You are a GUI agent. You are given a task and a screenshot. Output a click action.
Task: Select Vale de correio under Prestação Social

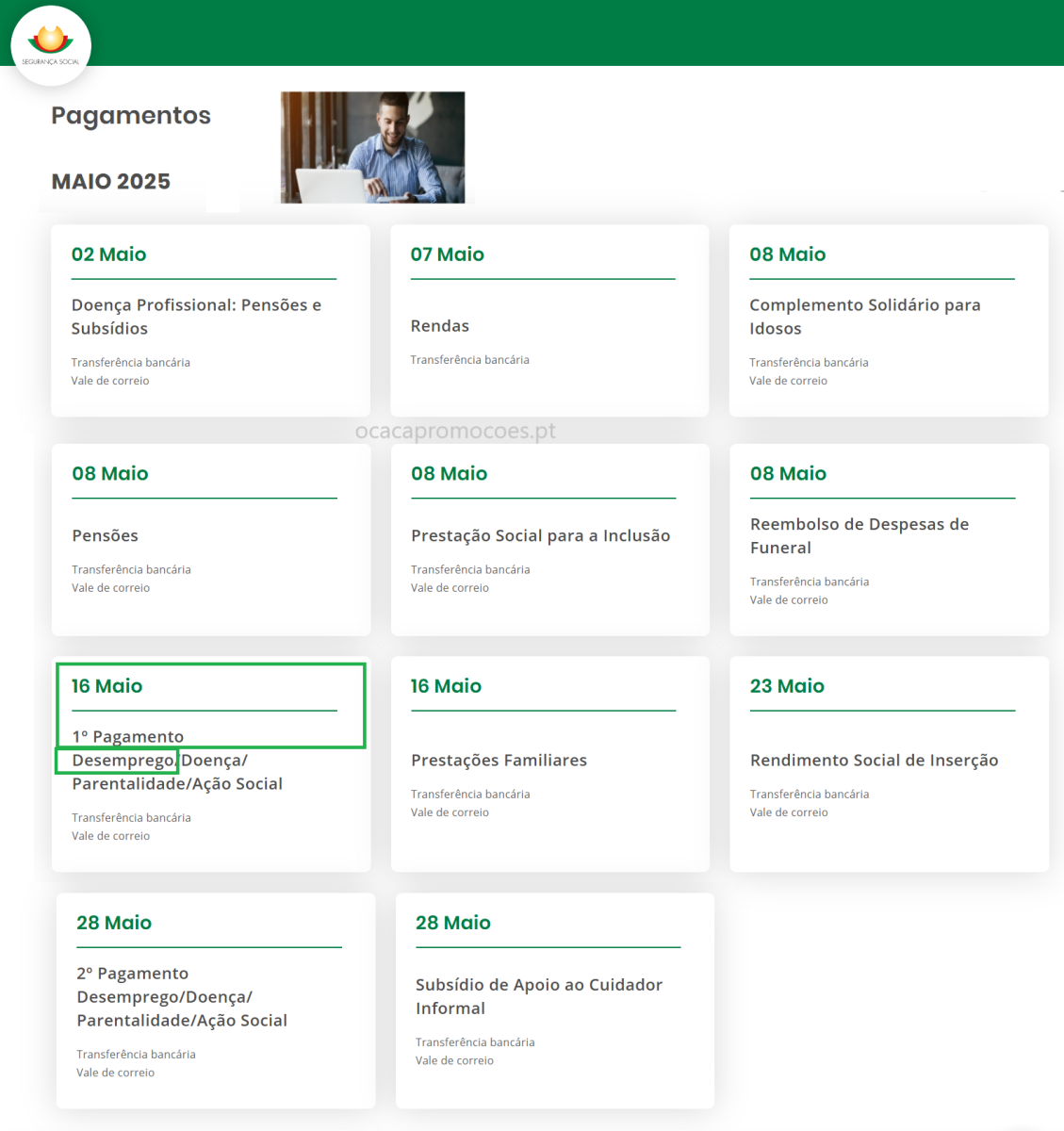pyautogui.click(x=450, y=588)
